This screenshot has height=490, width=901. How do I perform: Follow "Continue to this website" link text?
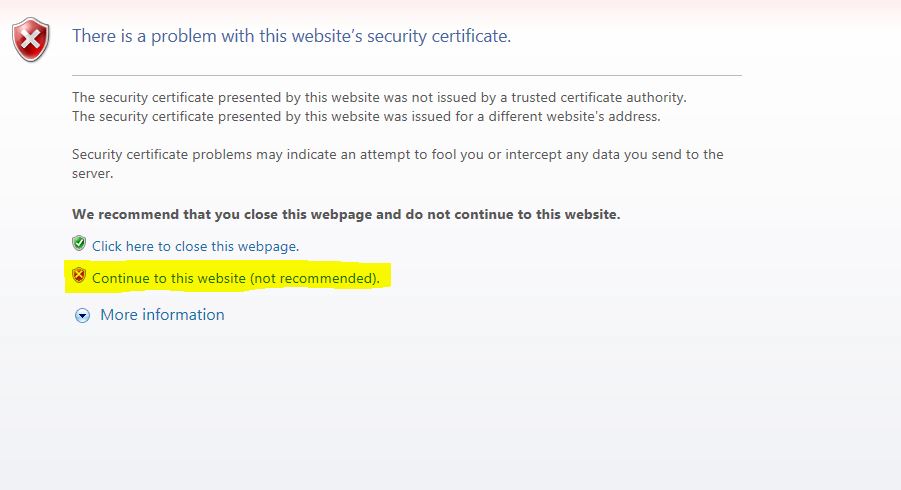coord(169,278)
